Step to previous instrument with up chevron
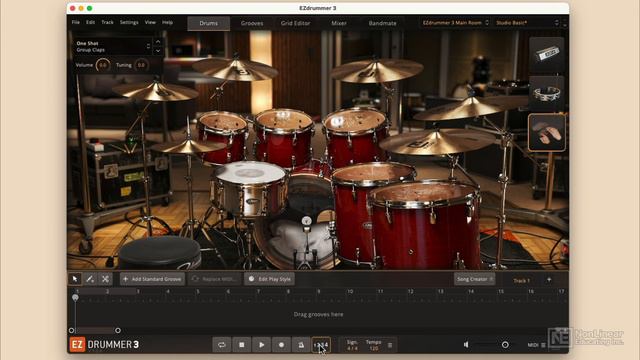 point(158,42)
